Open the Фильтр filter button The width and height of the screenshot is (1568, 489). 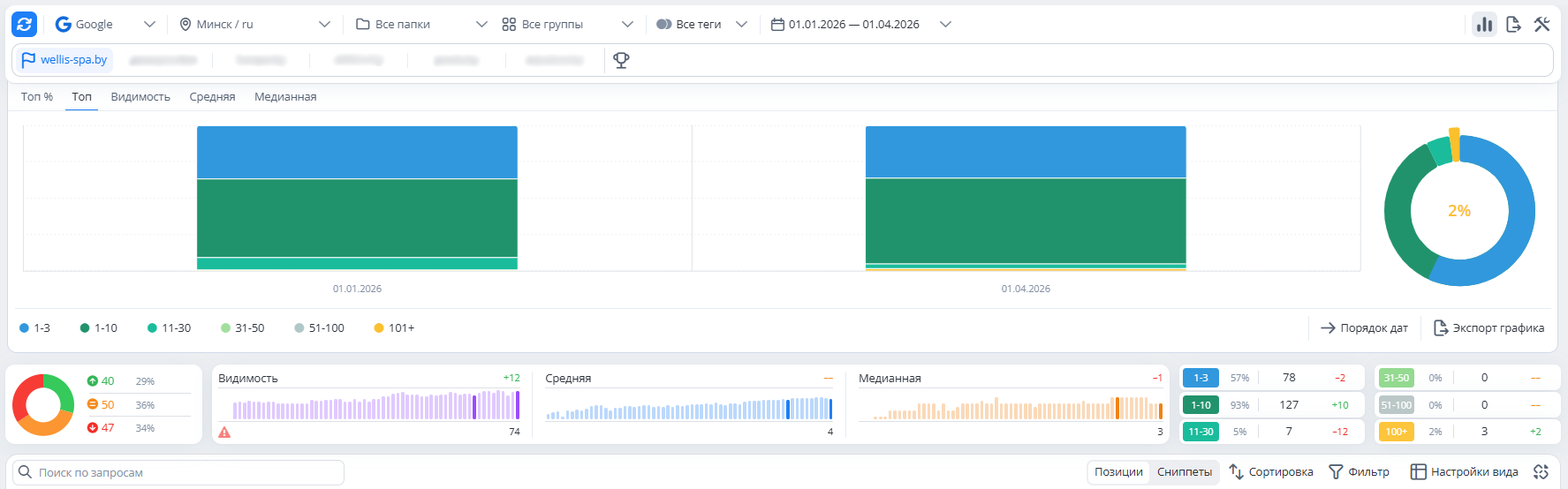(1360, 472)
